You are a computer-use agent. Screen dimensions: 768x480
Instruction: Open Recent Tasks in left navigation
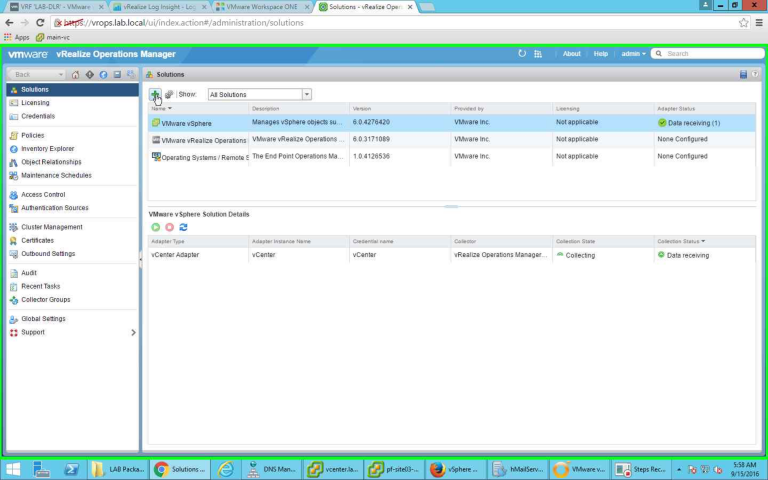pyautogui.click(x=40, y=286)
